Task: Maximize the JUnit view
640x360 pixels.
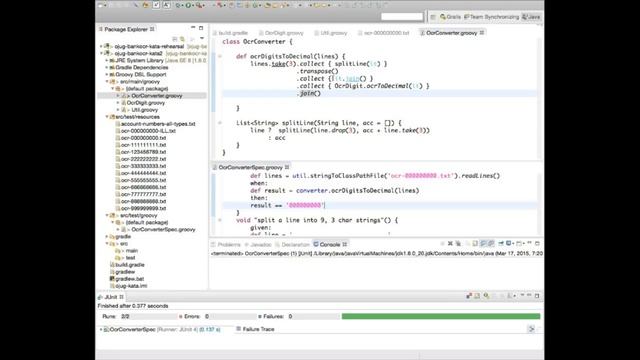Action: pos(537,296)
